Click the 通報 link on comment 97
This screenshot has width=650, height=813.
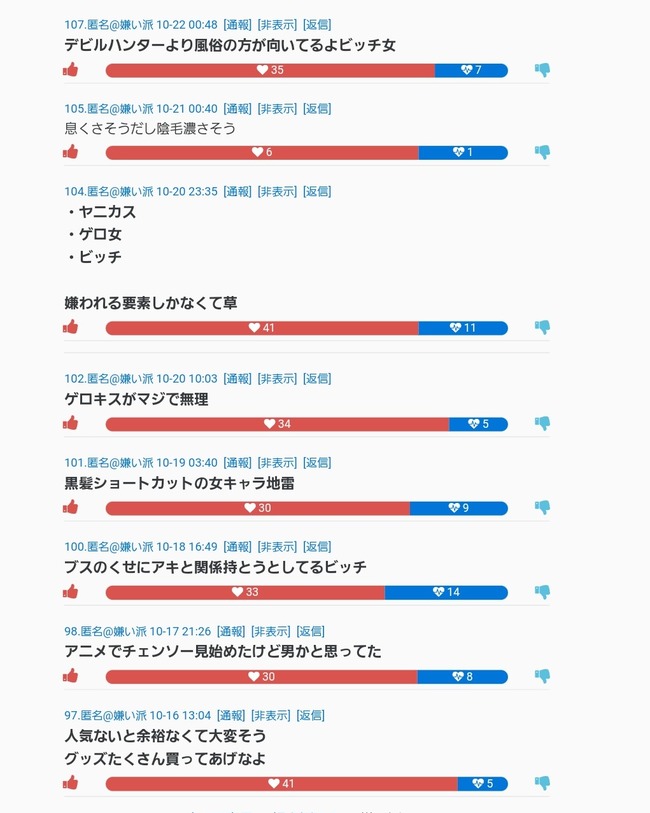pos(231,715)
